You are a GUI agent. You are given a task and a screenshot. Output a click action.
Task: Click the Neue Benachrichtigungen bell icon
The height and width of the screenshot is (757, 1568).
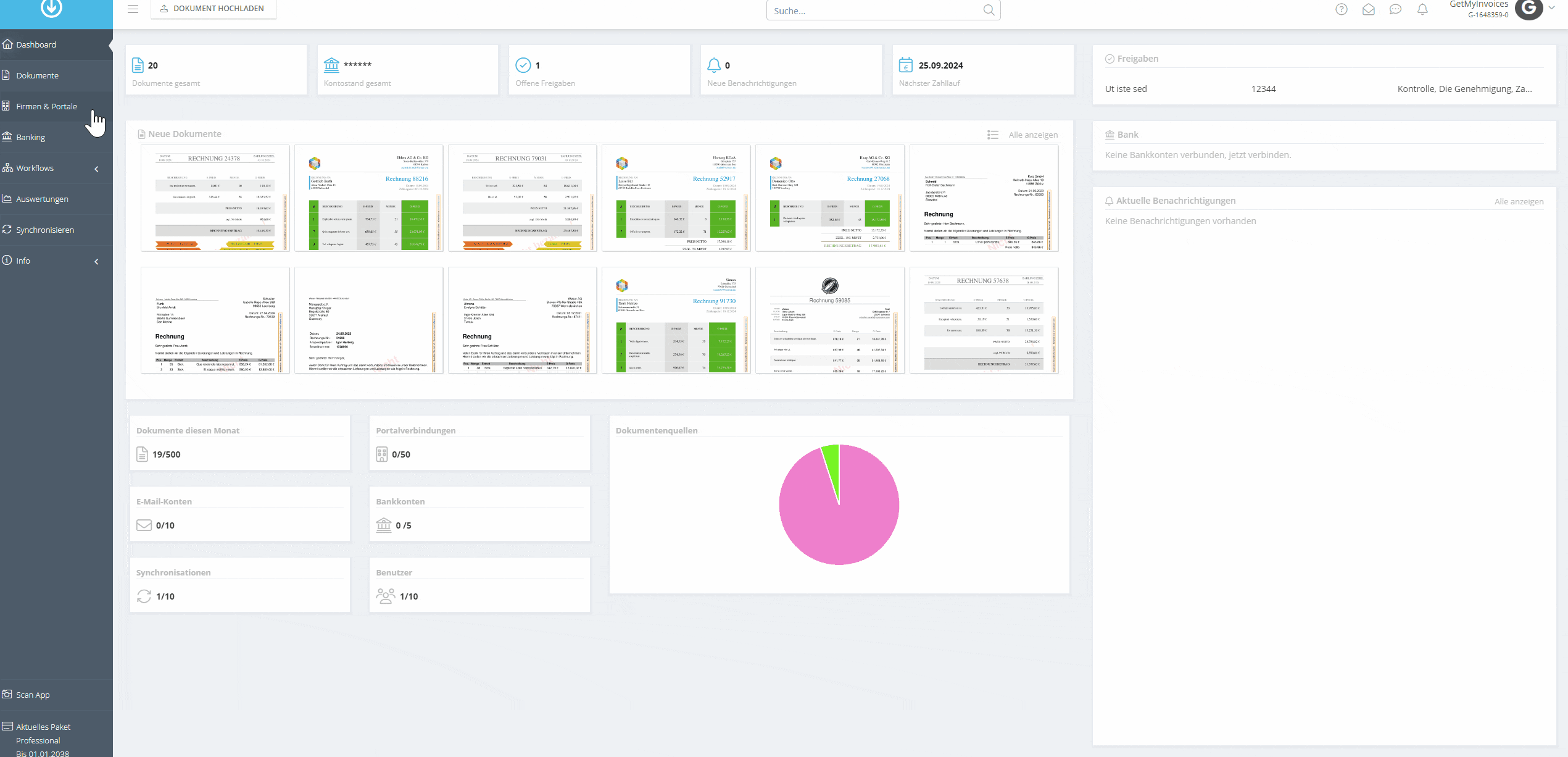coord(714,65)
